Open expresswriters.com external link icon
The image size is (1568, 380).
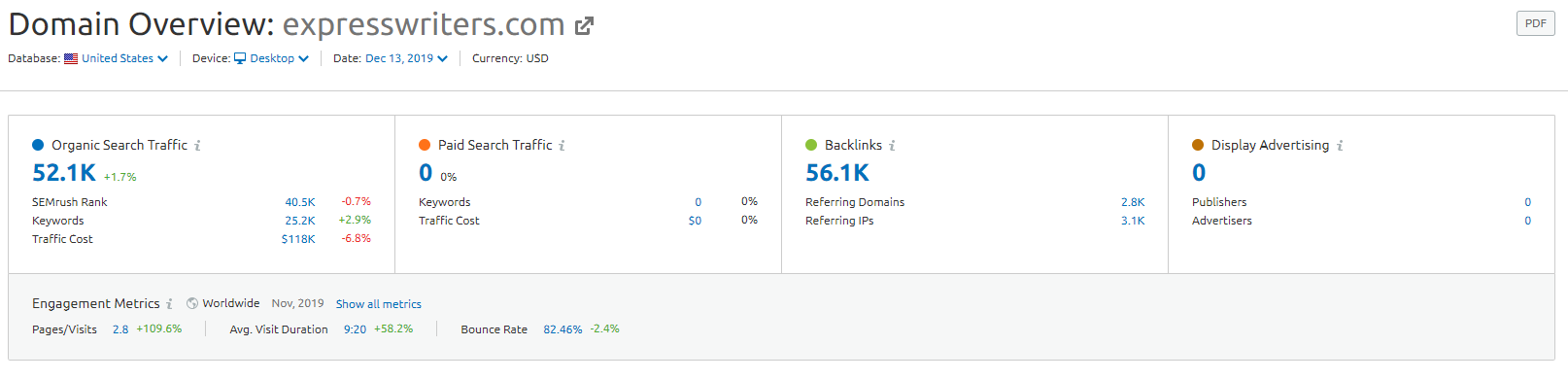(x=584, y=26)
